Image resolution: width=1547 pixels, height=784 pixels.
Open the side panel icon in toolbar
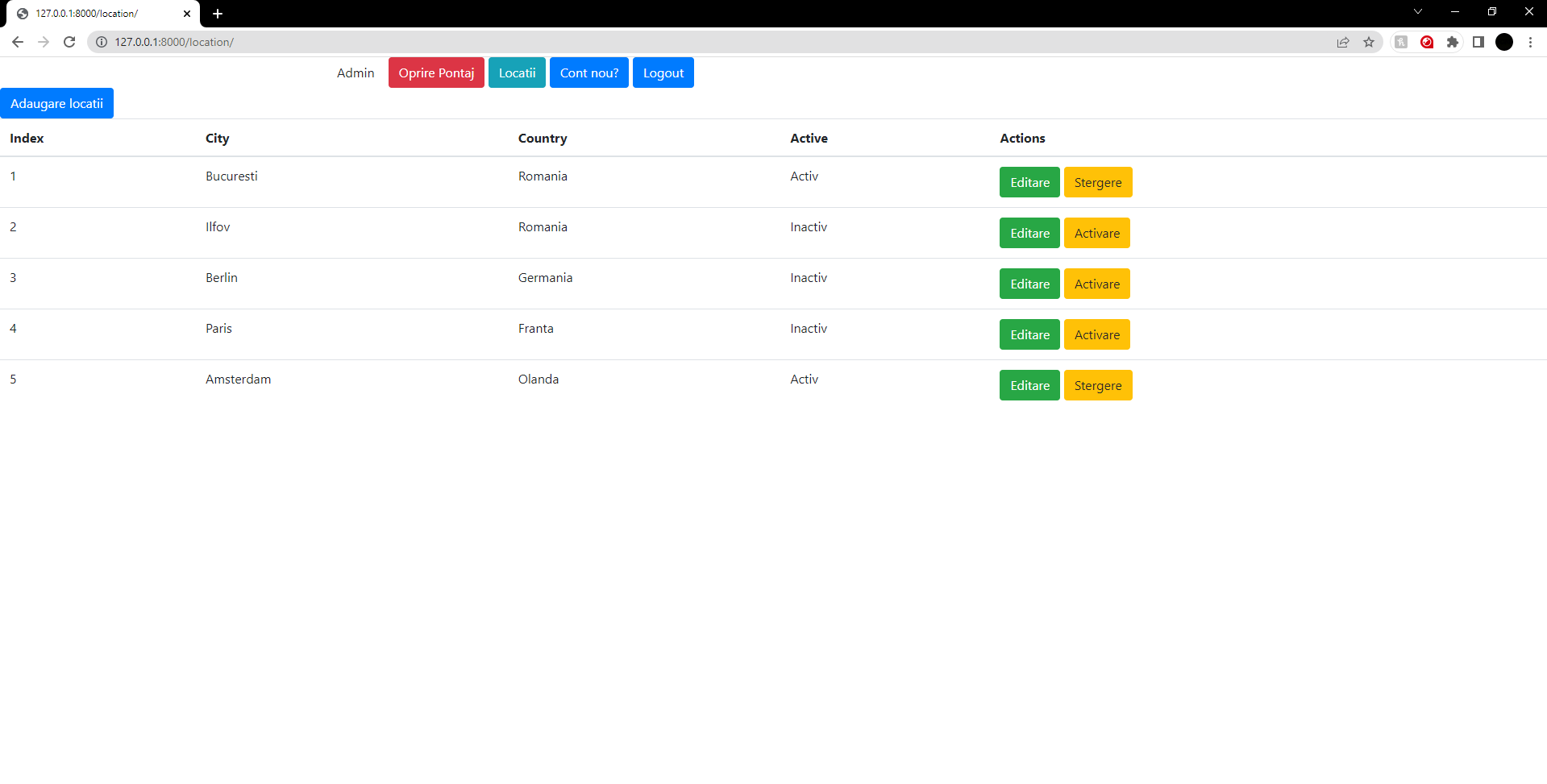click(x=1479, y=42)
